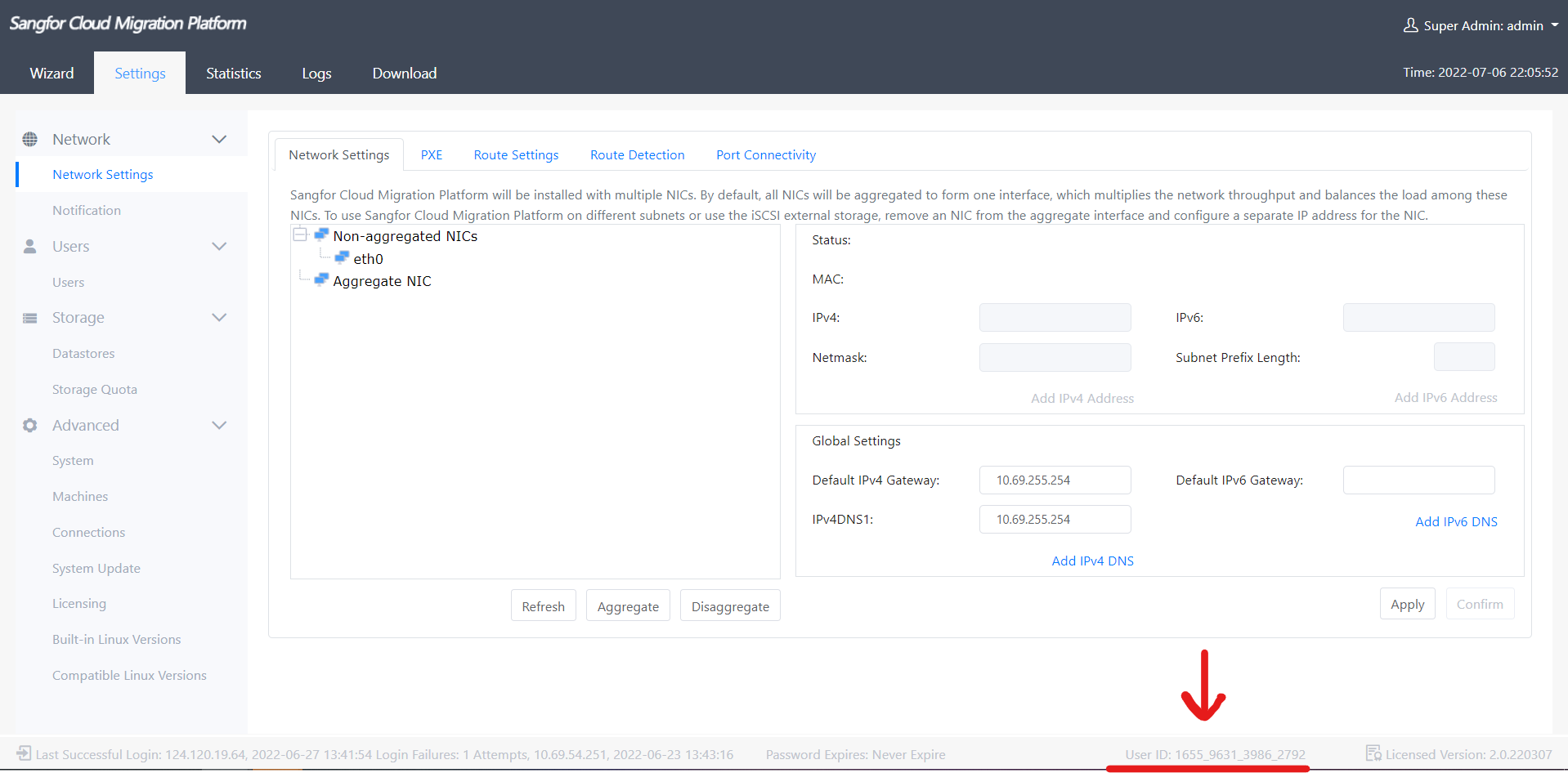Click the last login icon in status bar
This screenshot has width=1568, height=773.
pyautogui.click(x=25, y=753)
